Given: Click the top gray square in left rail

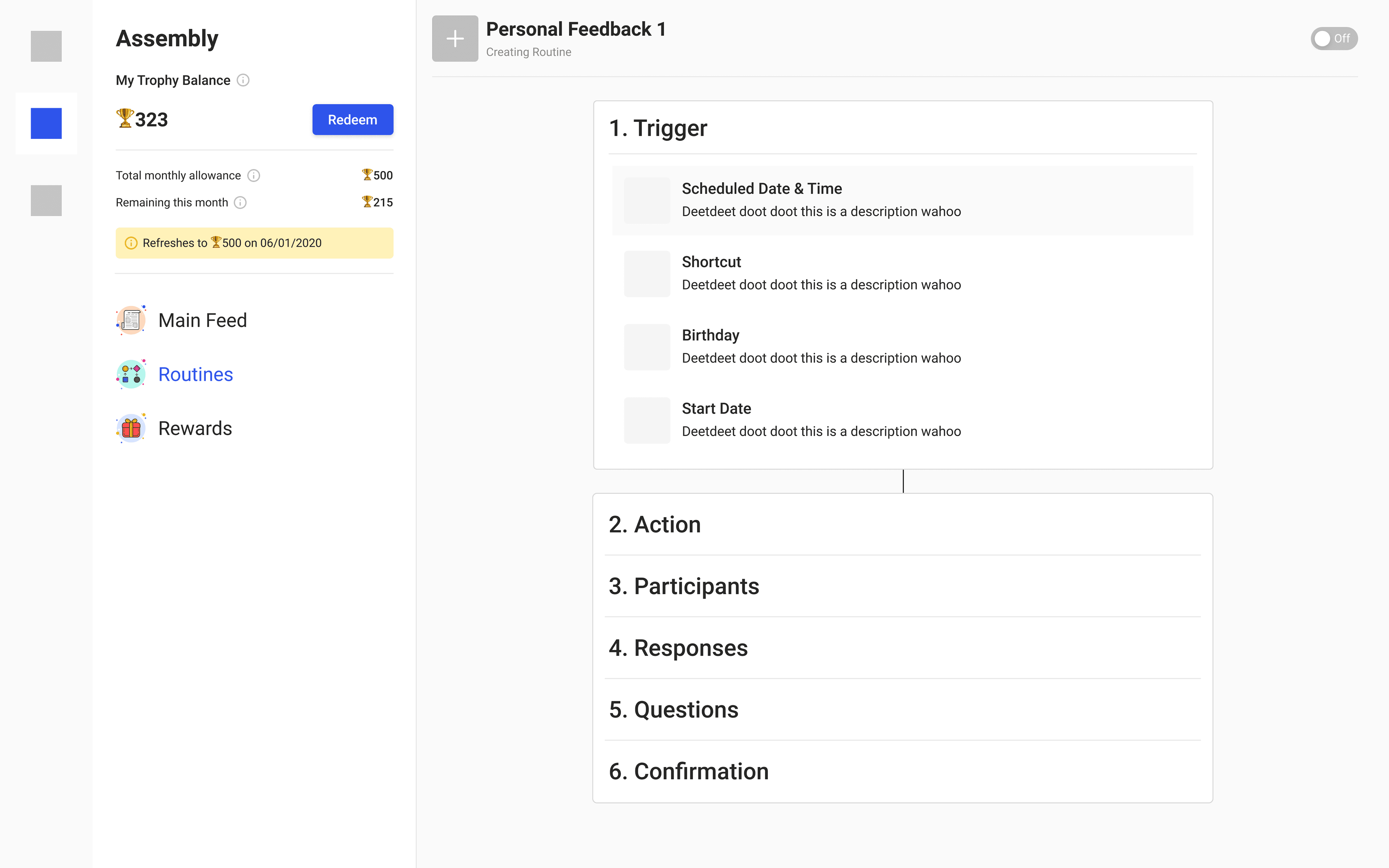Looking at the screenshot, I should click(x=46, y=46).
